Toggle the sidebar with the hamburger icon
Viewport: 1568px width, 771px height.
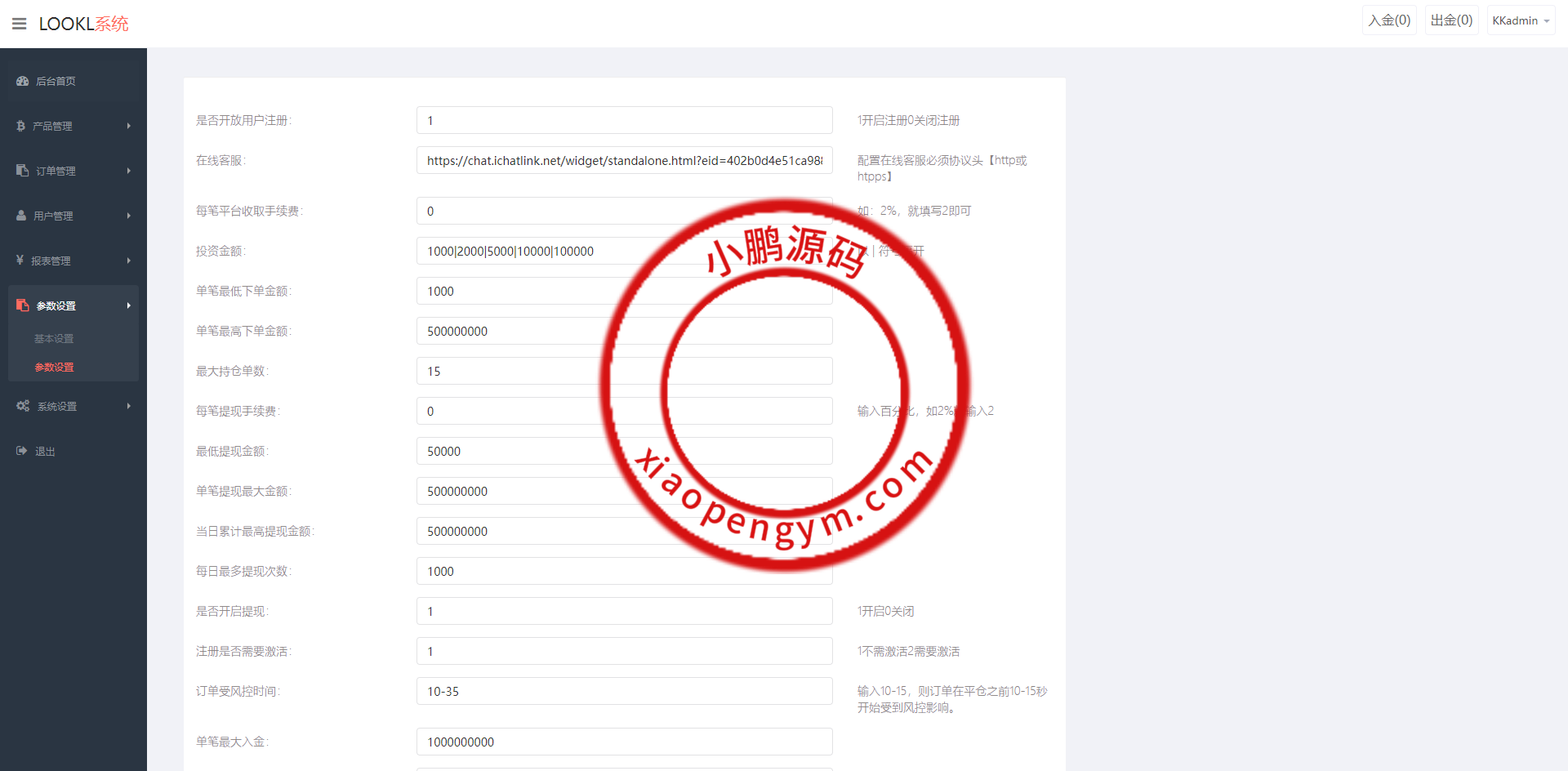pyautogui.click(x=19, y=23)
